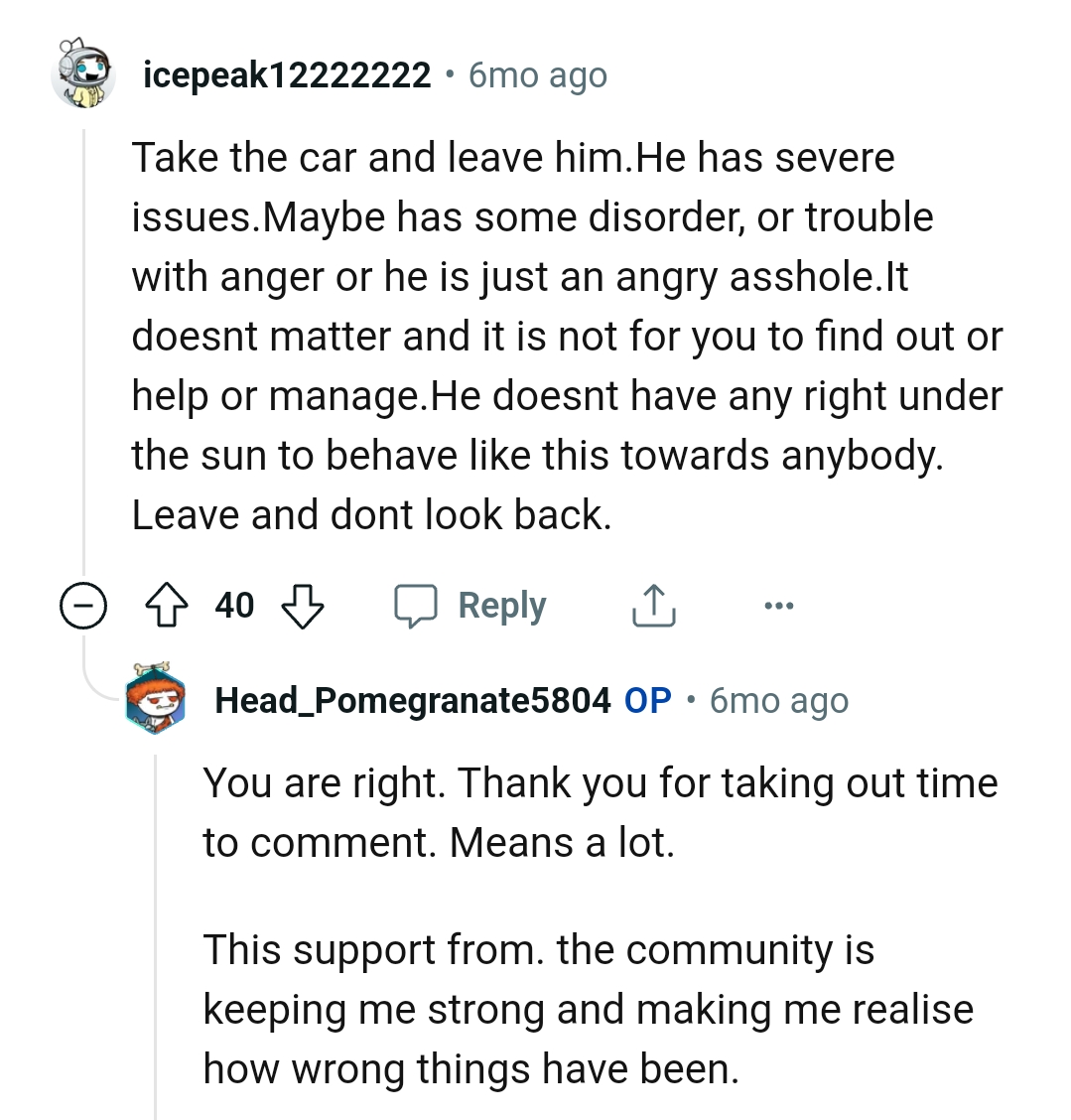Click icepeak12222222's "6mo ago" timestamp

tap(537, 75)
